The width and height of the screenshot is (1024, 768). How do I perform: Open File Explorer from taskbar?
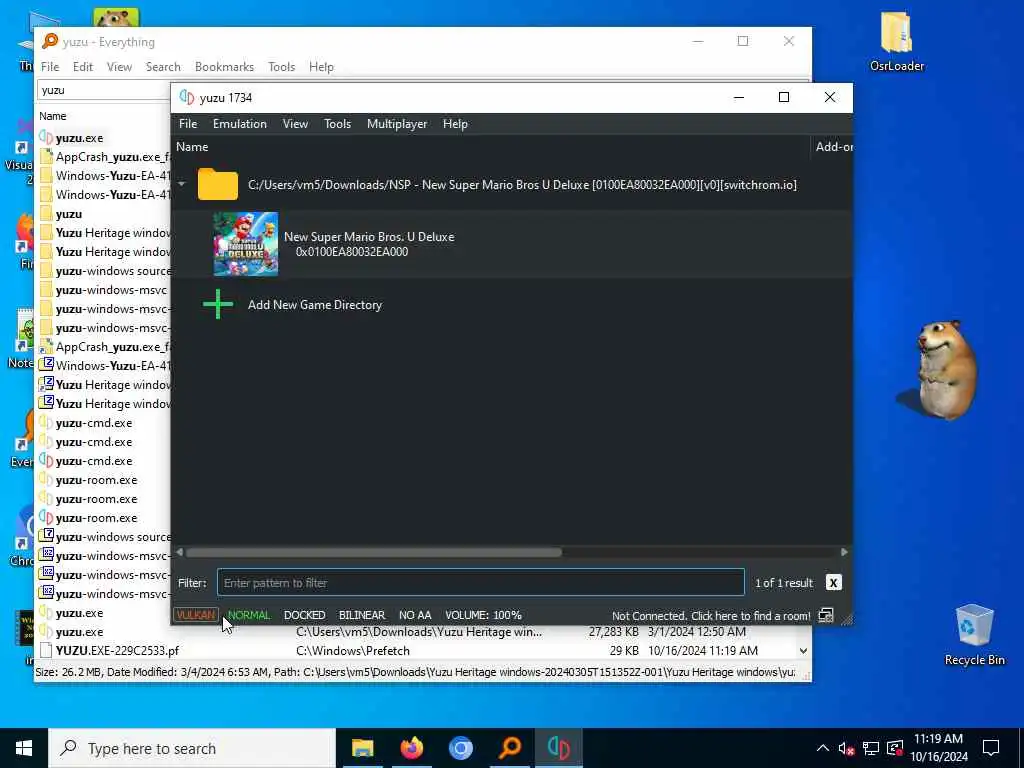(x=362, y=748)
